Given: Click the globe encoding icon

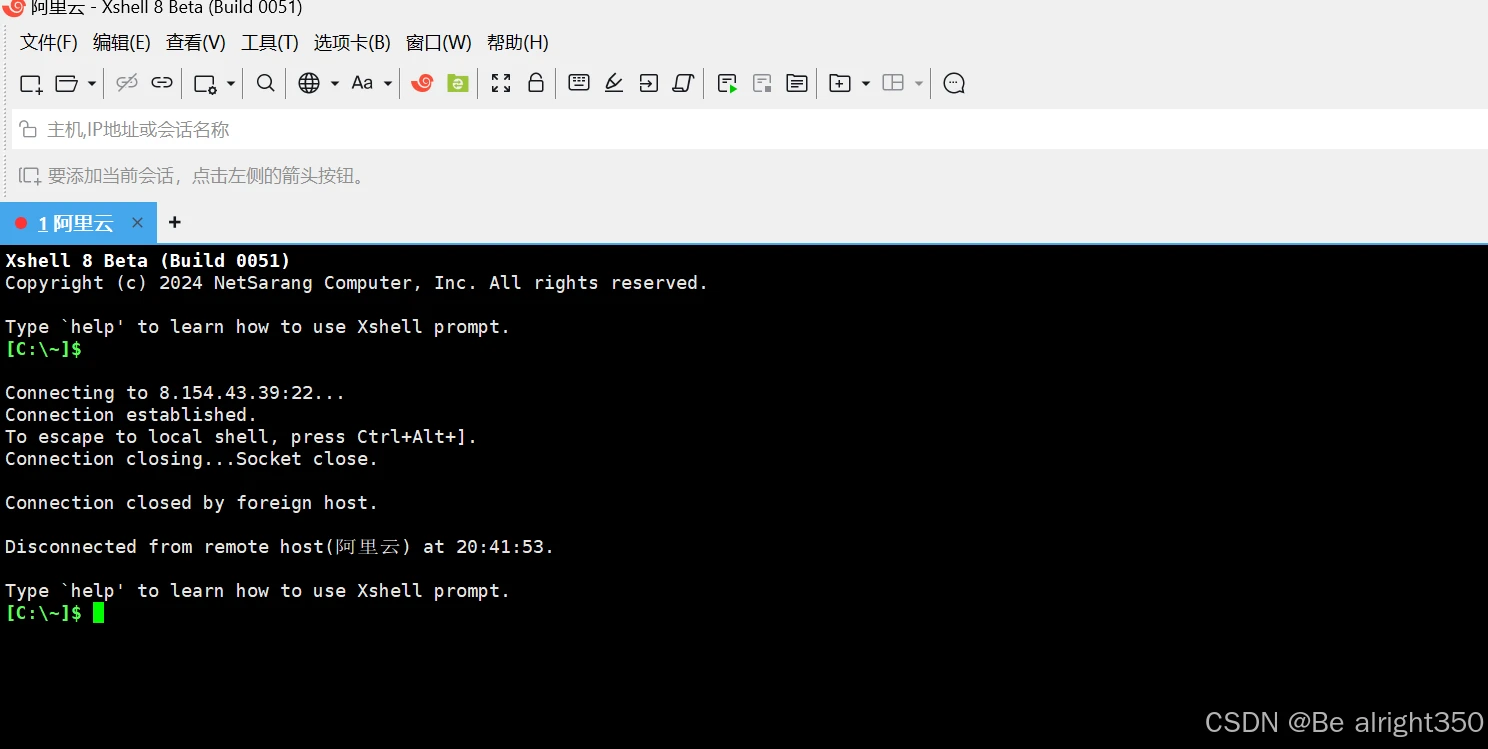Looking at the screenshot, I should click(309, 83).
